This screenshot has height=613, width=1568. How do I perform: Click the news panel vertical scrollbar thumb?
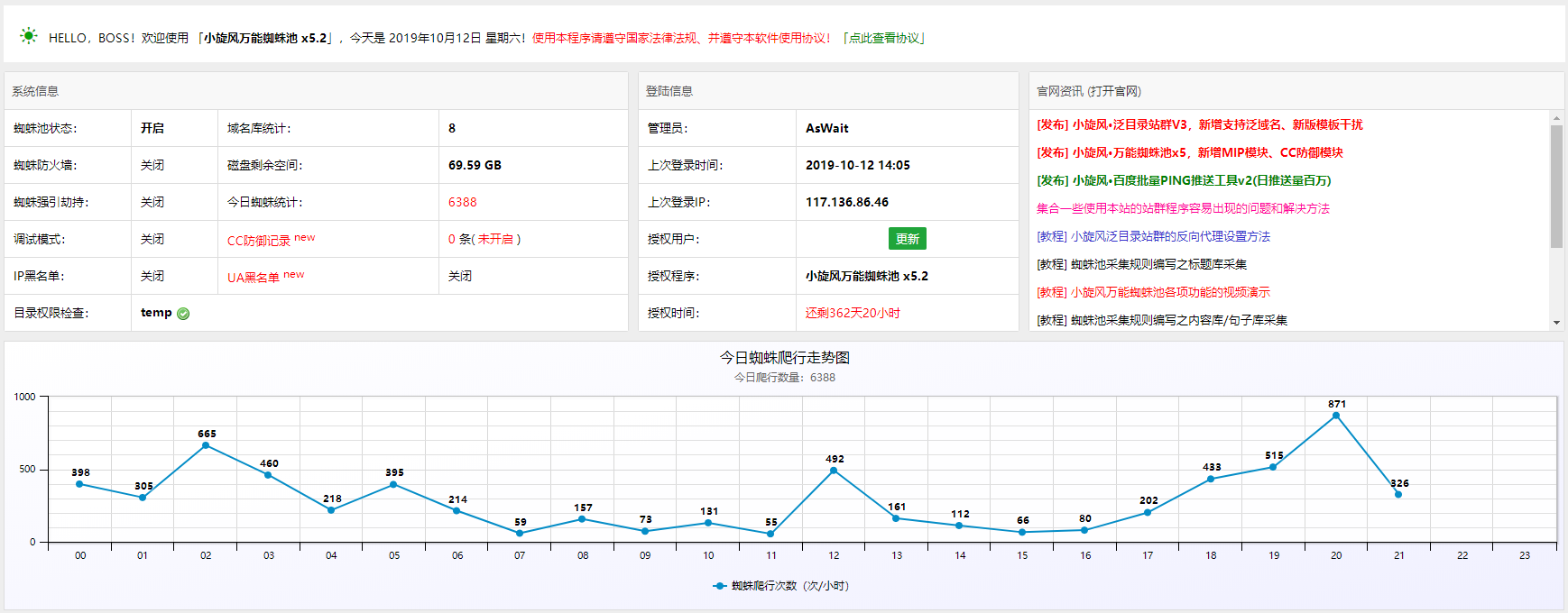coord(1556,185)
